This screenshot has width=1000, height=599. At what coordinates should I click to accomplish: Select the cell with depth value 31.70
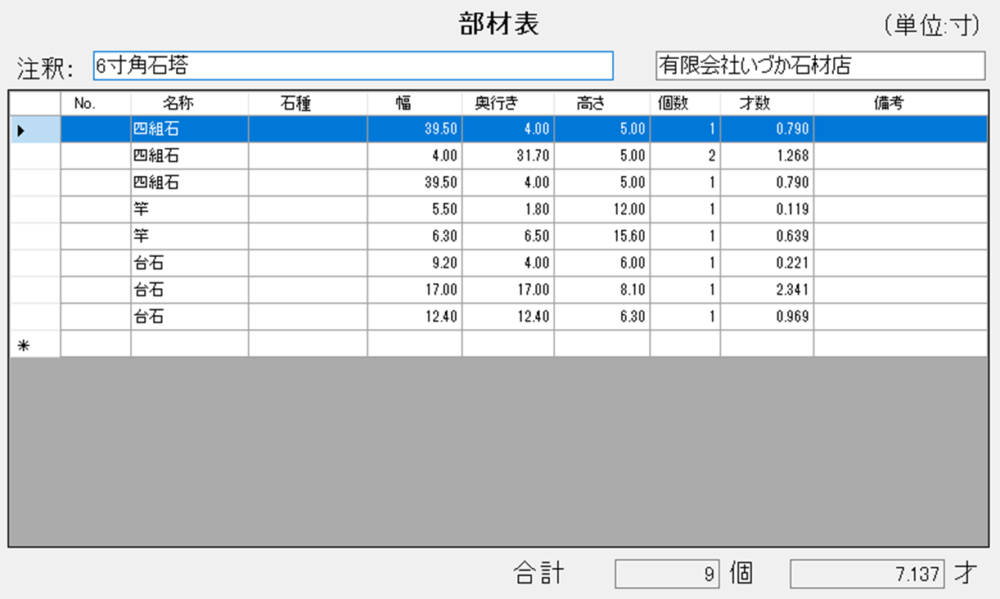pyautogui.click(x=507, y=156)
